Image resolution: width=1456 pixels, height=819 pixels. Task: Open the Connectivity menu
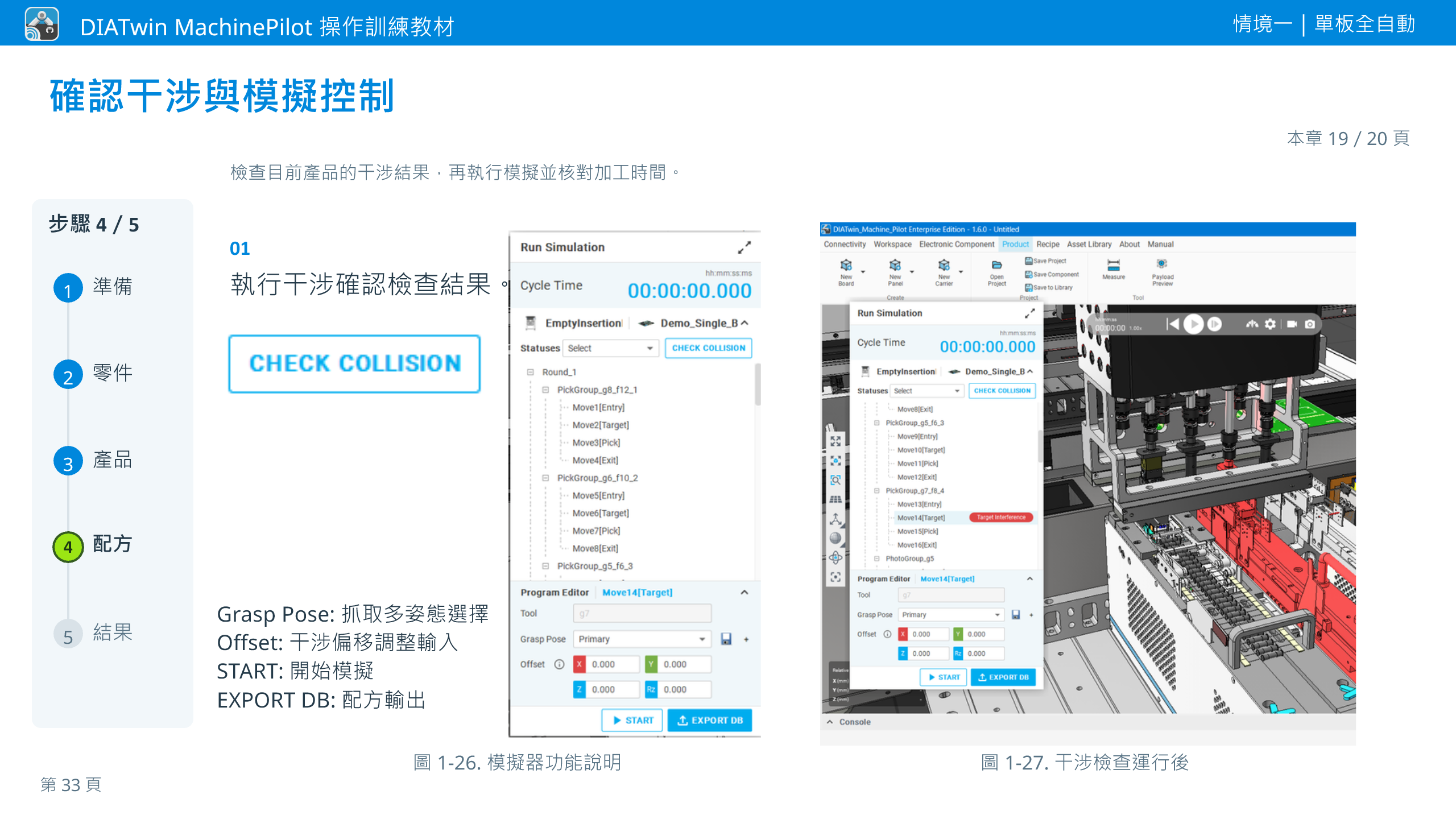[x=845, y=245]
